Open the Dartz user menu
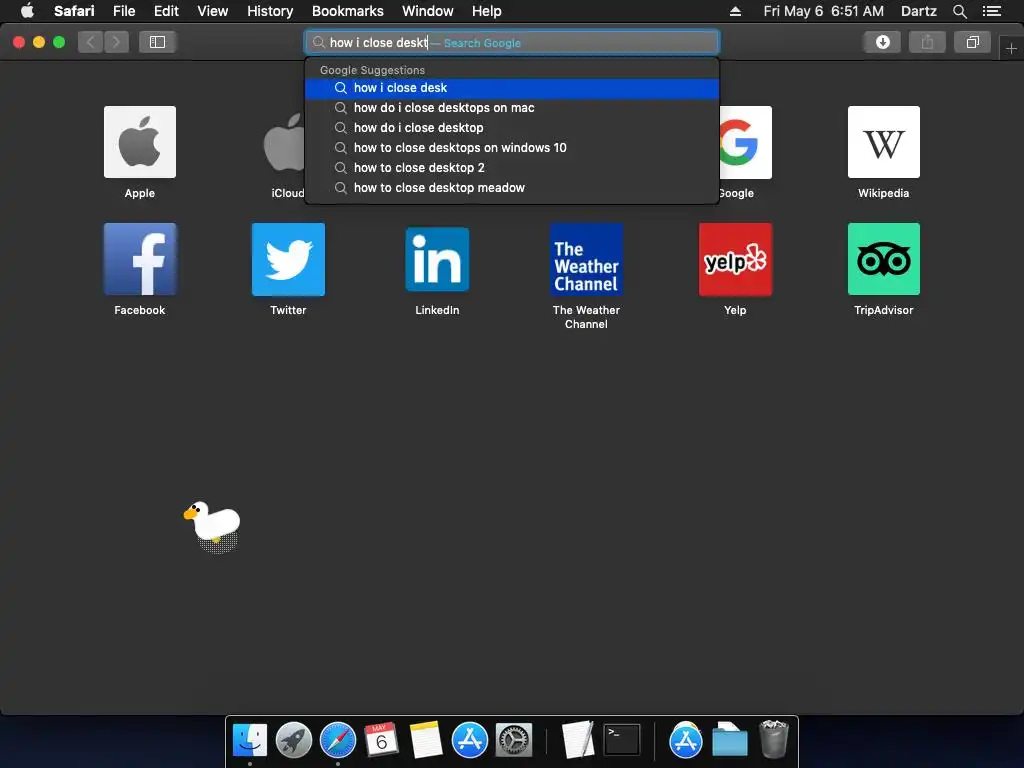 coord(919,11)
